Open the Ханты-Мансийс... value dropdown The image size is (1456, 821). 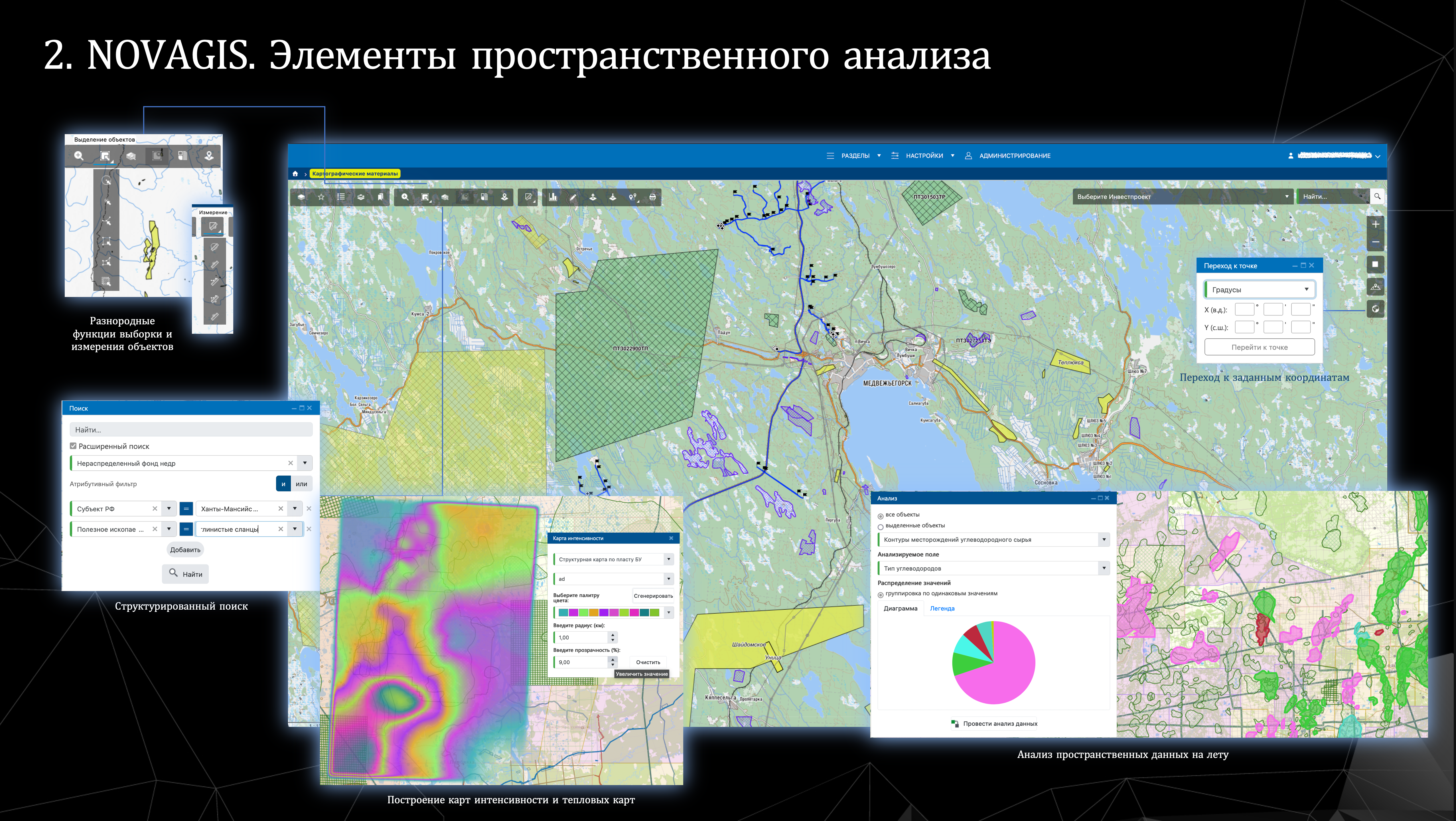click(x=295, y=509)
